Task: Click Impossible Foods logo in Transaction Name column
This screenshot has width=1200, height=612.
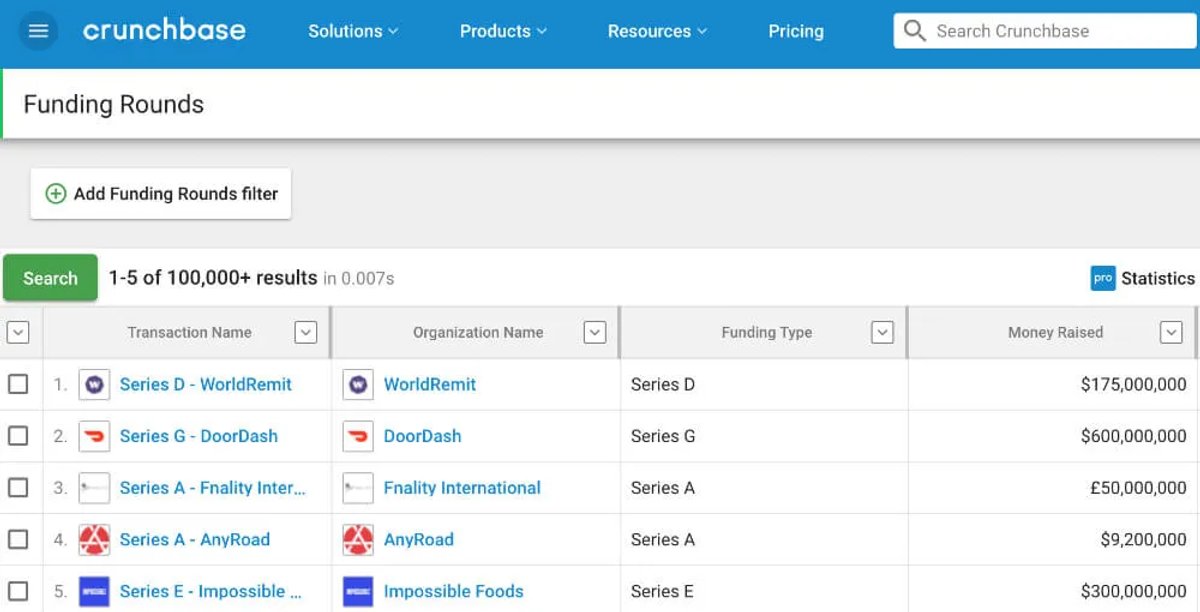Action: coord(94,591)
